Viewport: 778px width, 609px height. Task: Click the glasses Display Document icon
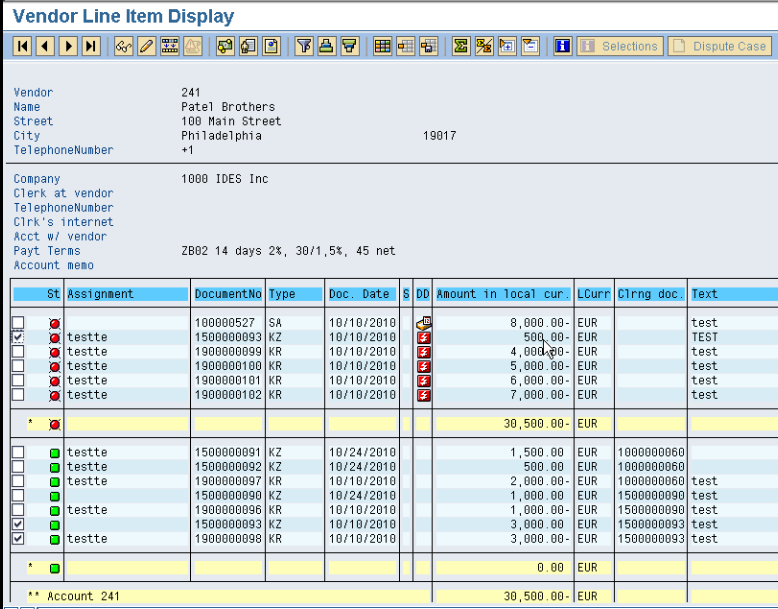pyautogui.click(x=124, y=46)
